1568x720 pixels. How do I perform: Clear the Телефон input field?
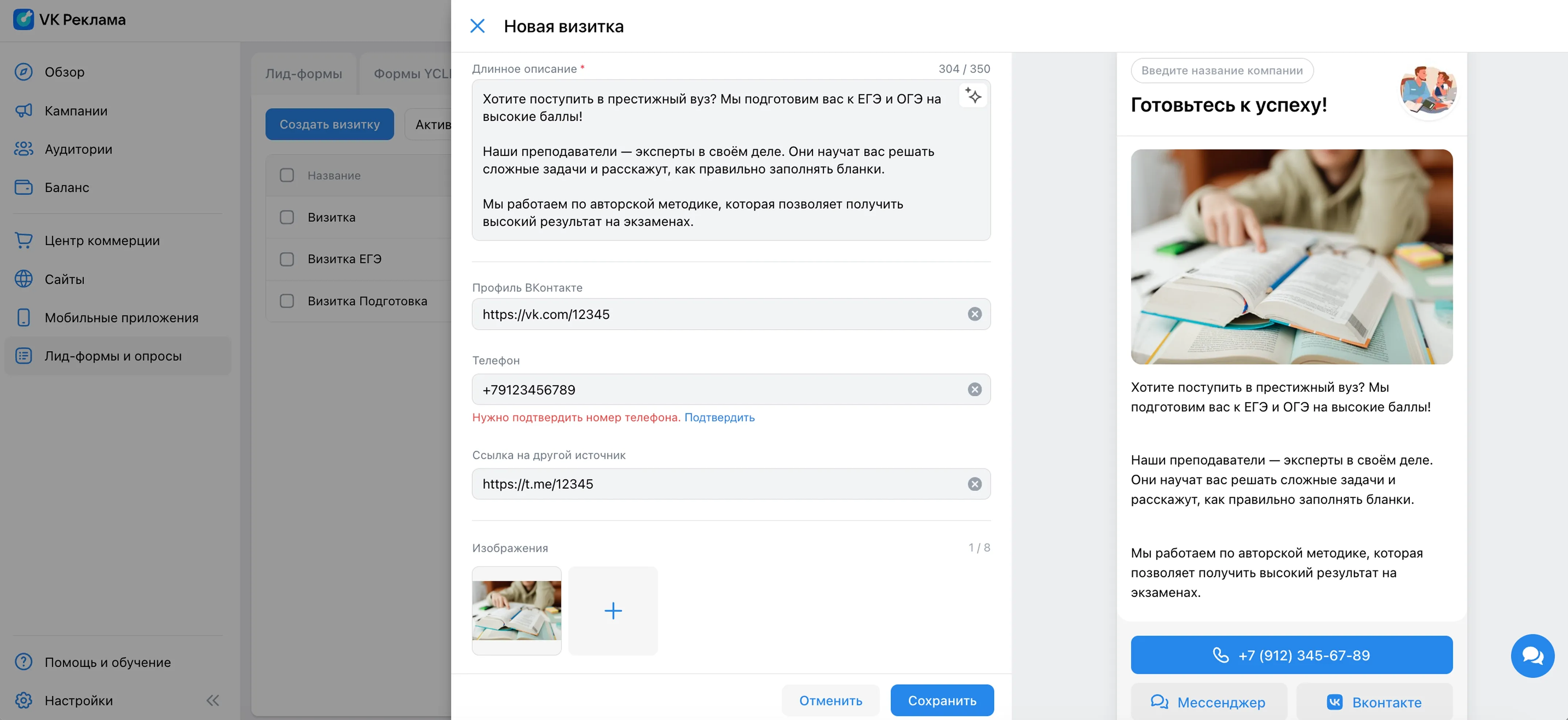pos(975,389)
